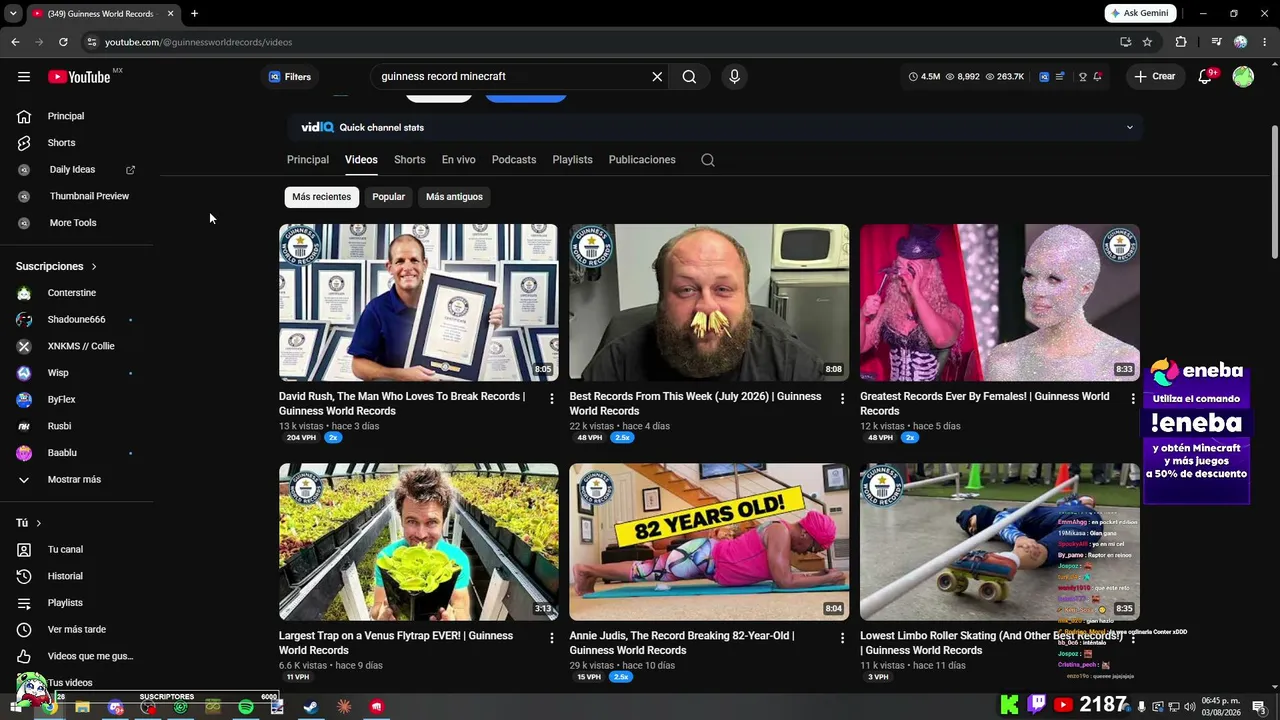
Task: Open Spotify from the taskbar
Action: [x=246, y=707]
